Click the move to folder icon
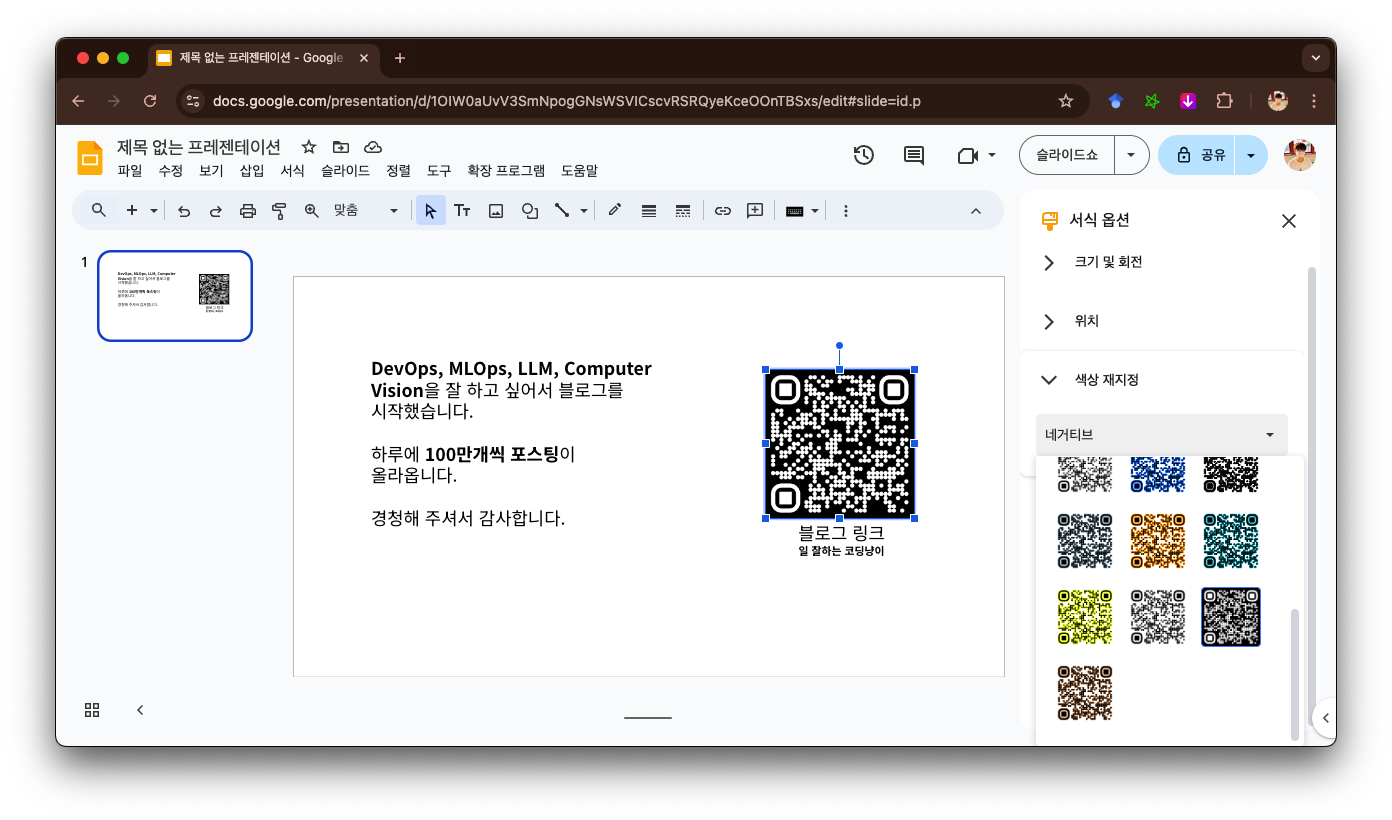The image size is (1392, 820). pos(341,147)
